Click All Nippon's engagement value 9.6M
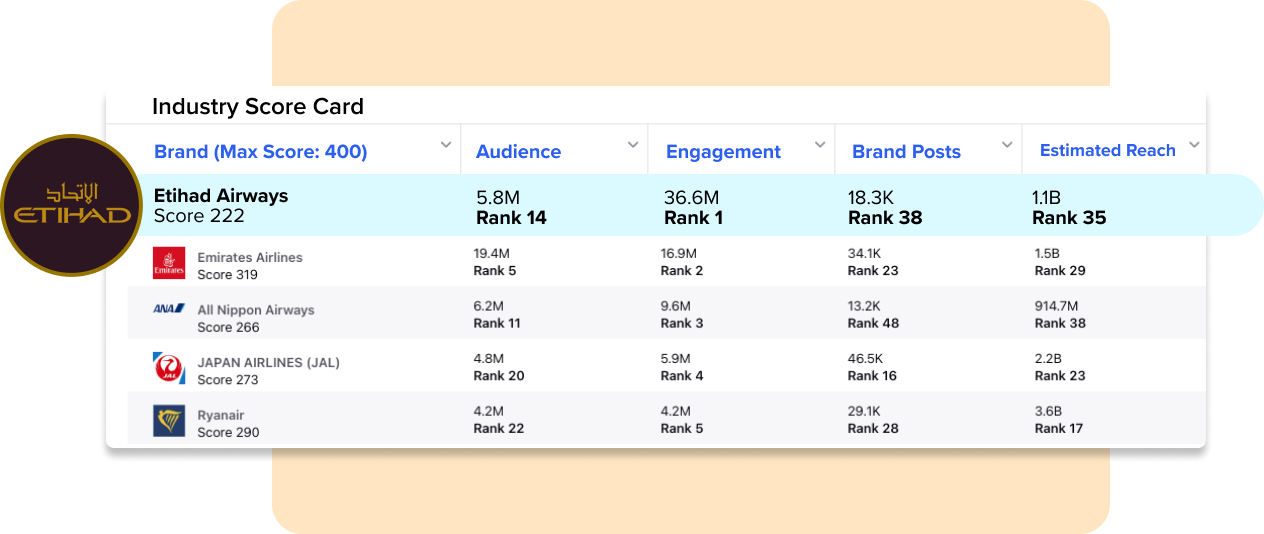 tap(676, 306)
